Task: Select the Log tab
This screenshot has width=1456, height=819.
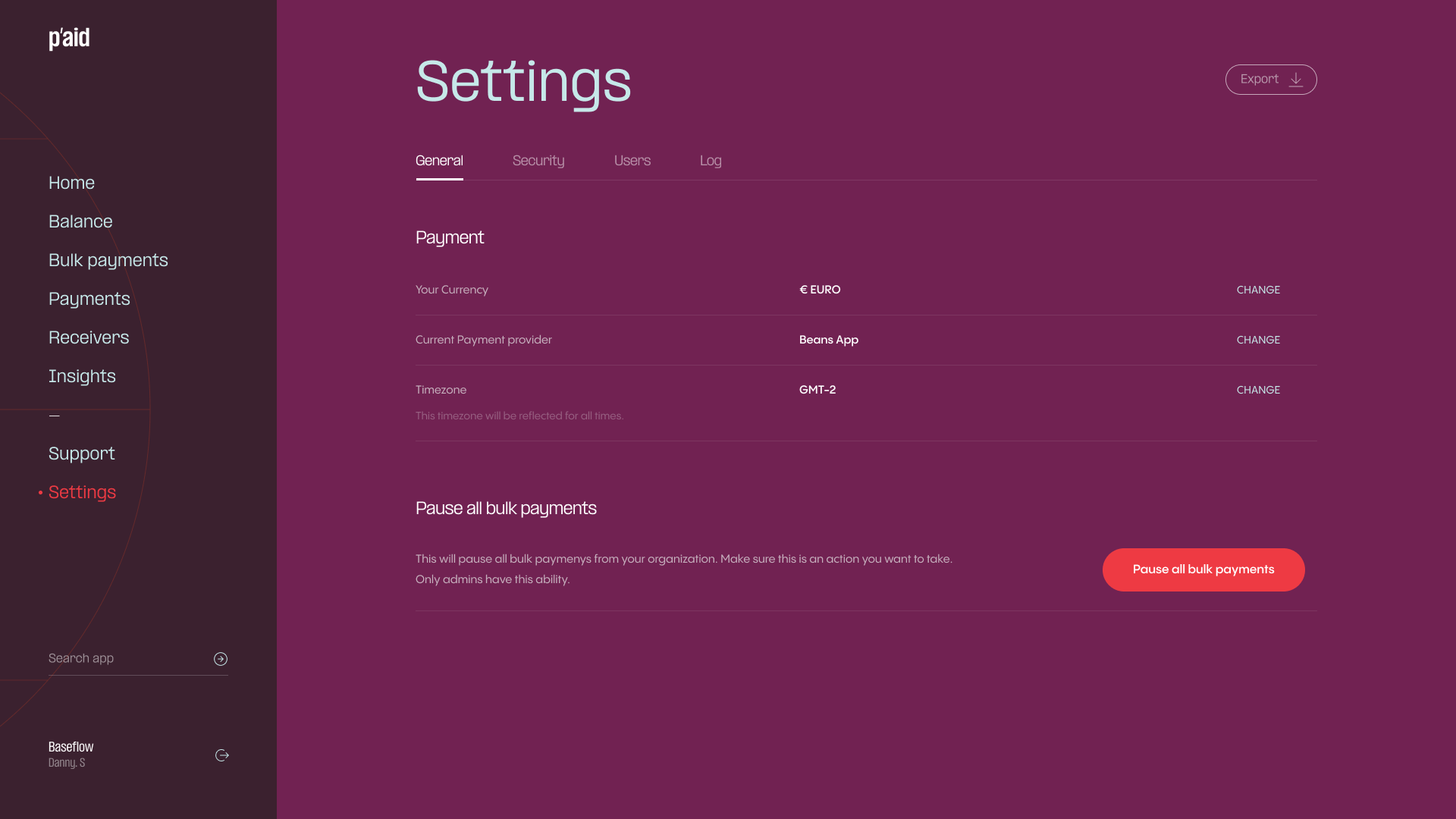Action: [x=711, y=161]
